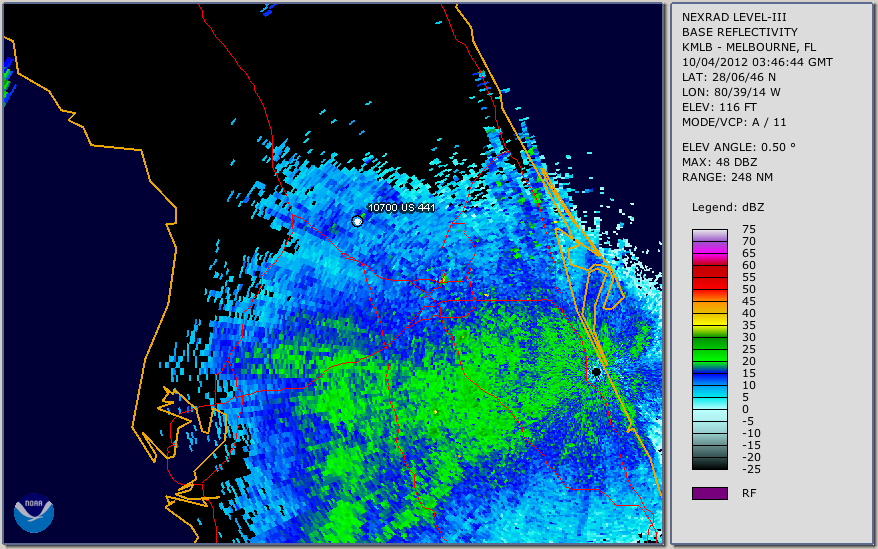The image size is (878, 549).
Task: Click the '10700 US 441' map label
Action: (x=401, y=207)
